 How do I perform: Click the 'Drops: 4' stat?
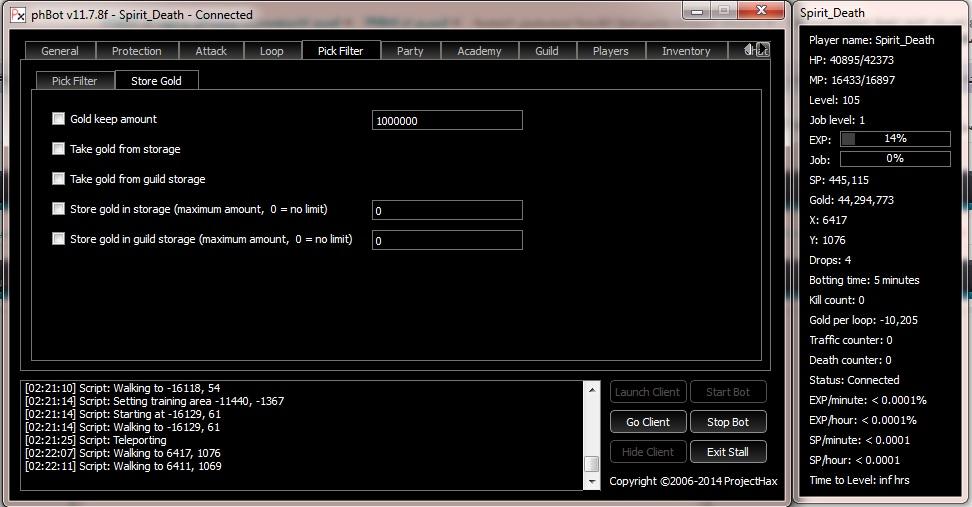tap(830, 260)
